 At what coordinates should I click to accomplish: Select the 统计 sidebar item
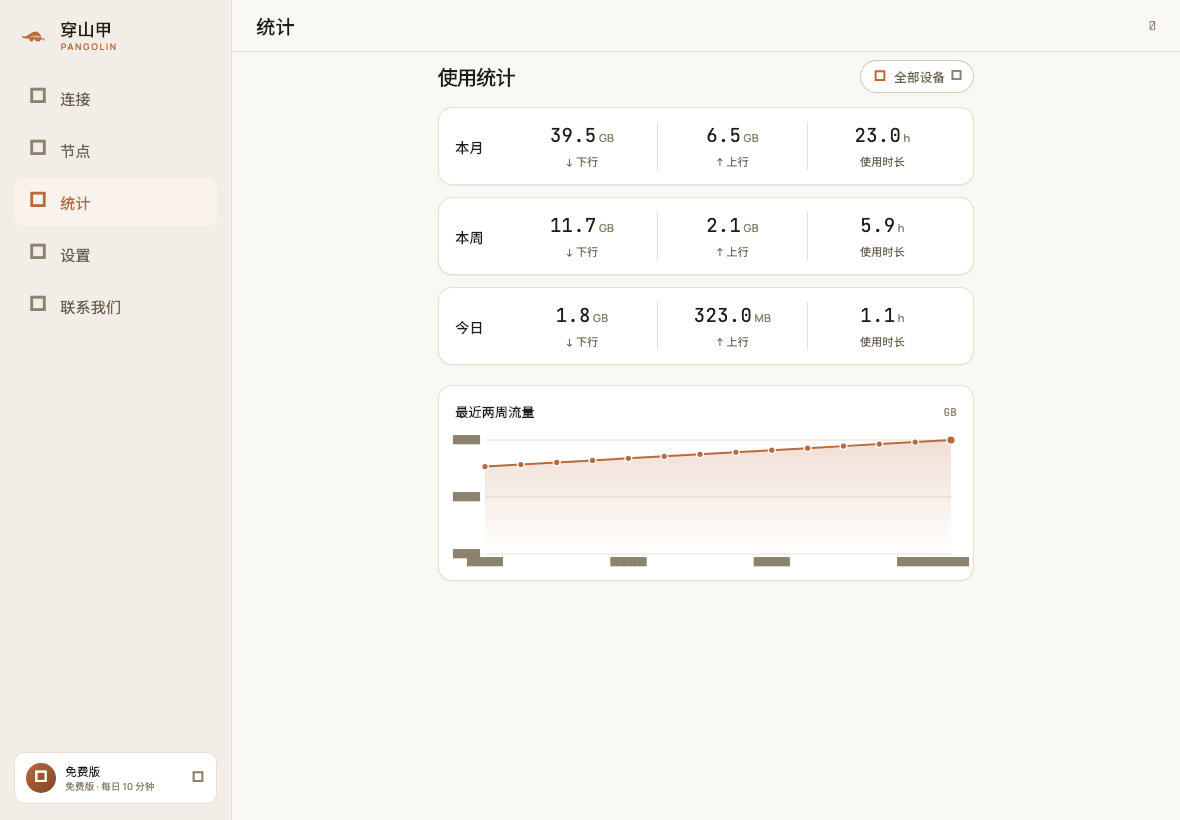115,202
